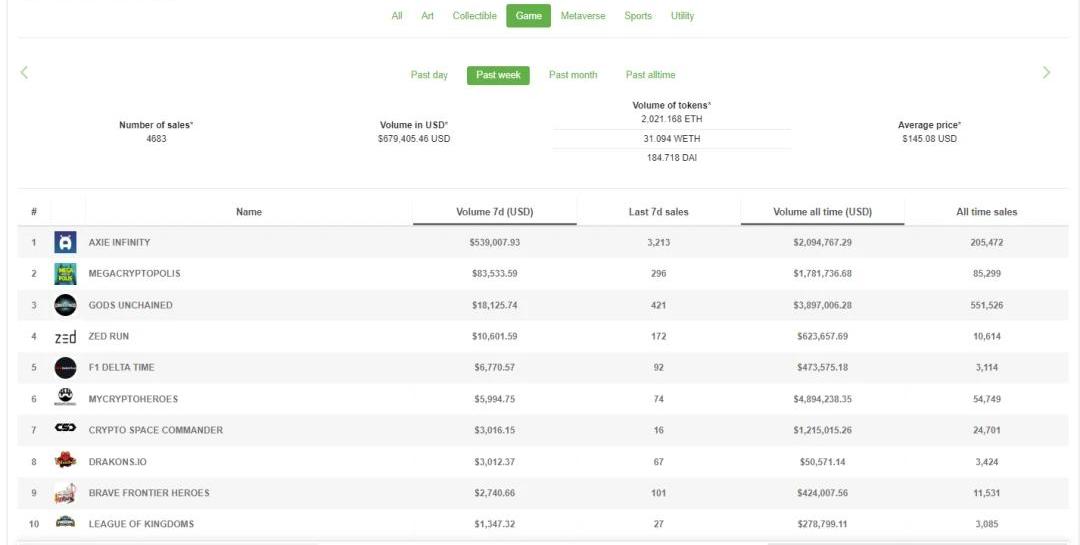Click the Drakons.io logo icon
The height and width of the screenshot is (545, 1080).
click(x=65, y=460)
